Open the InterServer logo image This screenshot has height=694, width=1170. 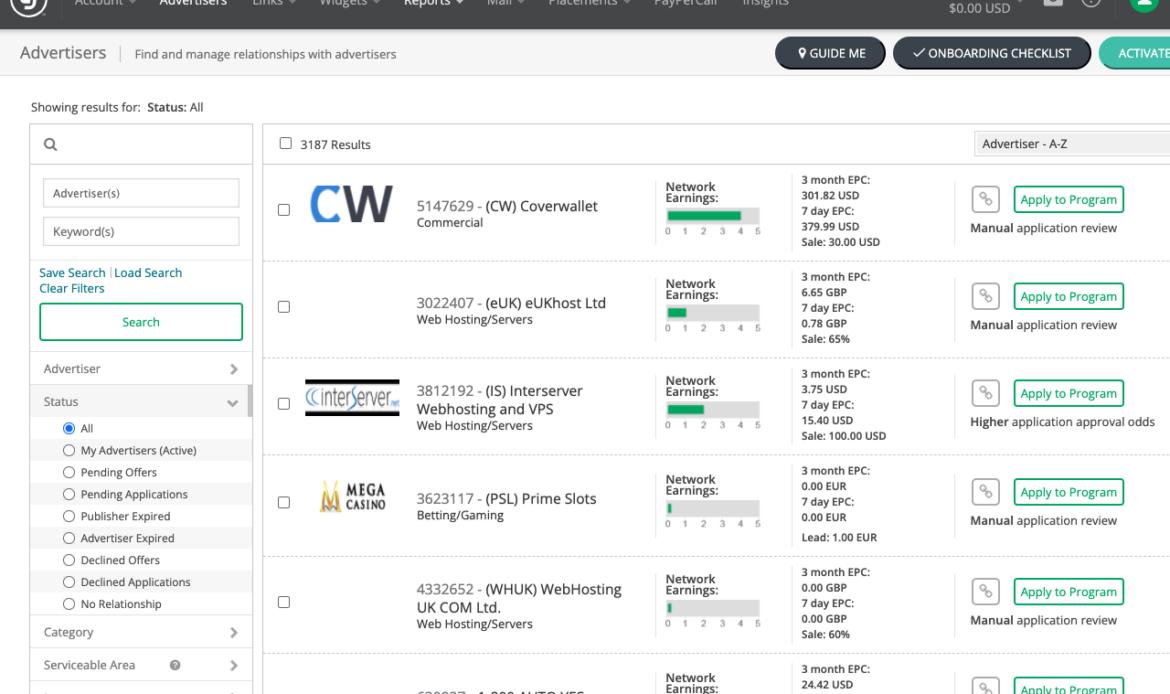pyautogui.click(x=352, y=398)
